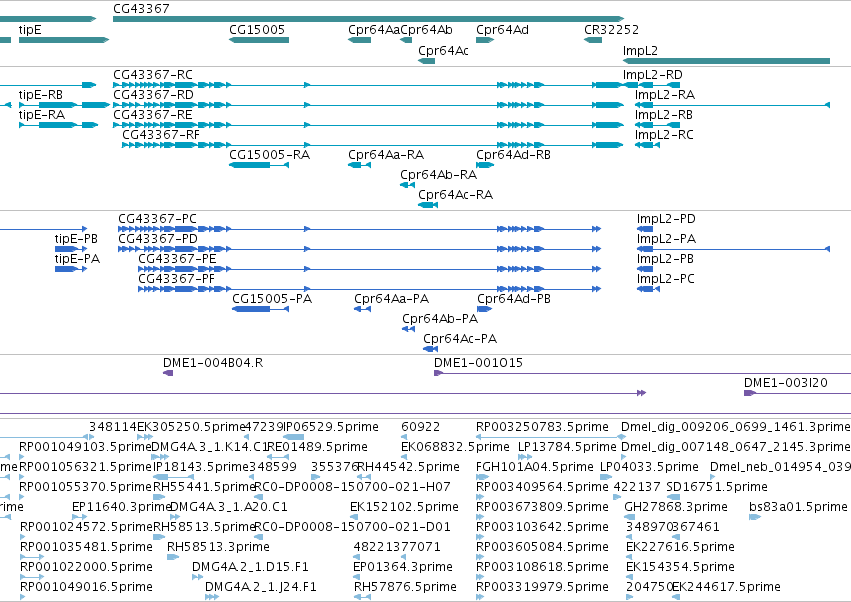Image resolution: width=851 pixels, height=602 pixels.
Task: Click the LP13784.5prime EST label
Action: tap(567, 447)
